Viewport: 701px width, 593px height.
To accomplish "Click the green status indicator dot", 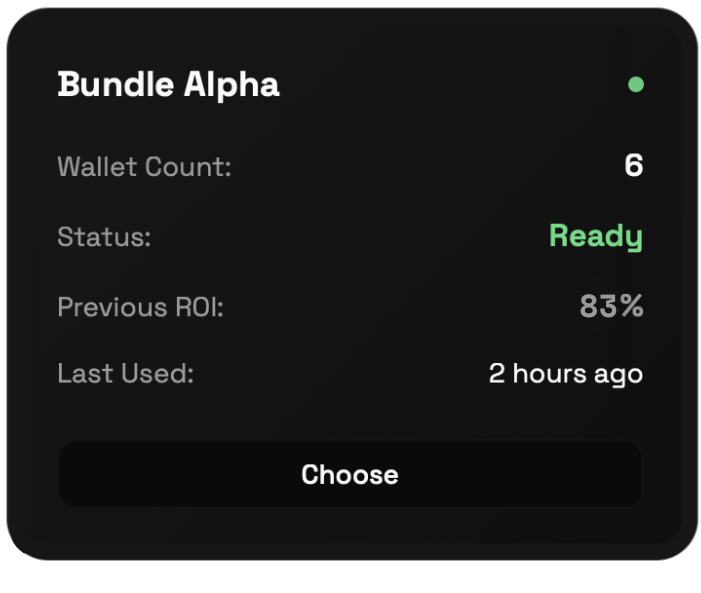I will (635, 85).
